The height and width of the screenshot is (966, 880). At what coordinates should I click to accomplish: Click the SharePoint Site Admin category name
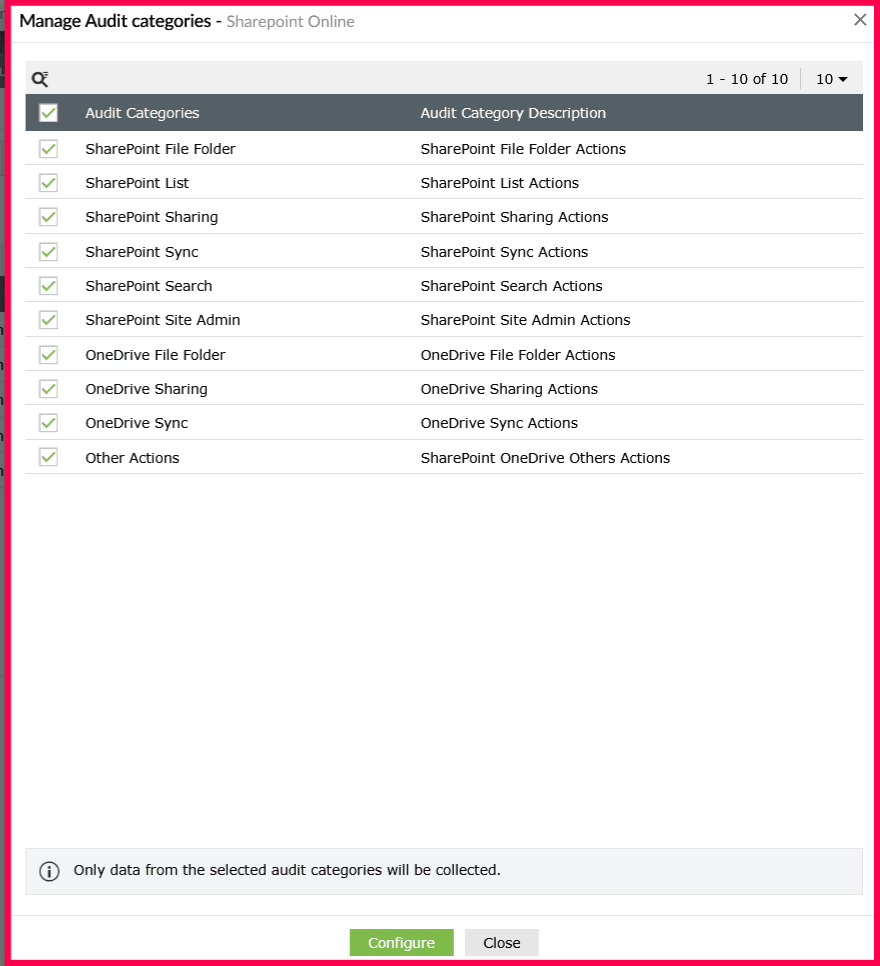163,320
